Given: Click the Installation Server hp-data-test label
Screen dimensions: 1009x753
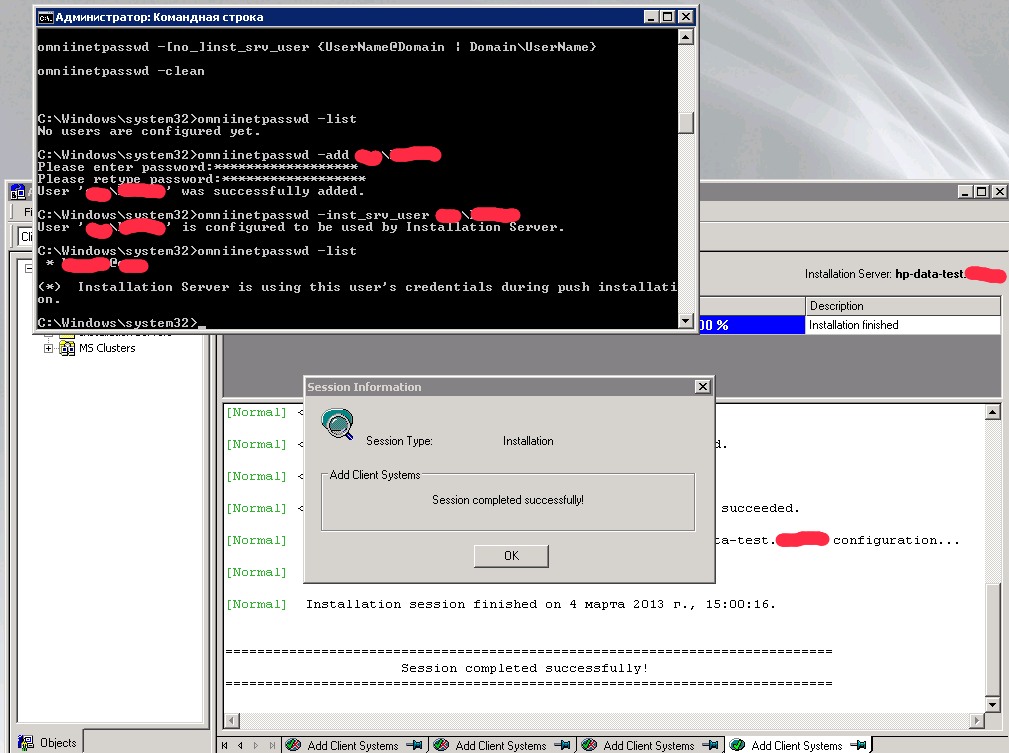Looking at the screenshot, I should click(904, 274).
